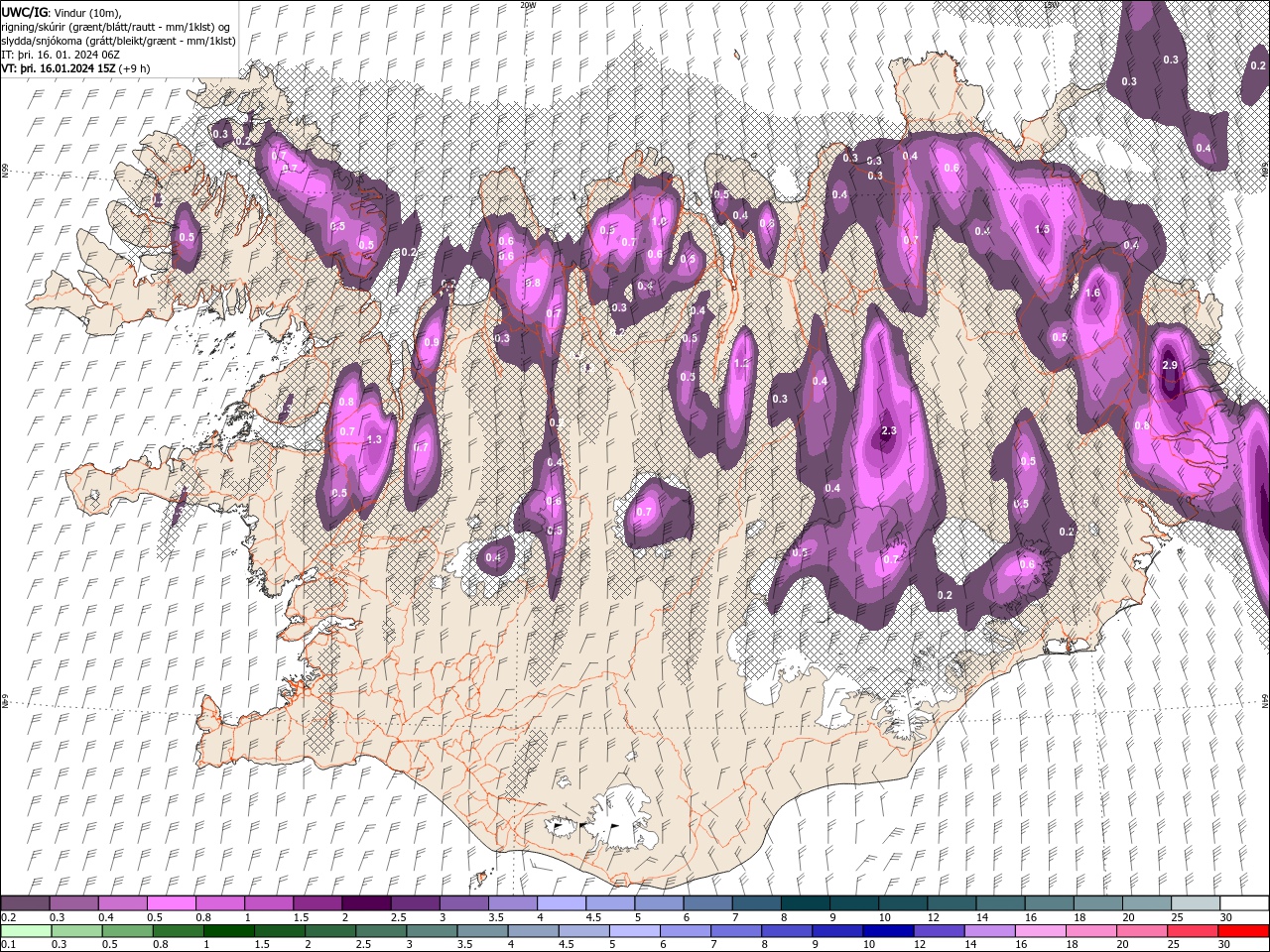
Task: Click the 20W longitude label
Action: click(528, 5)
